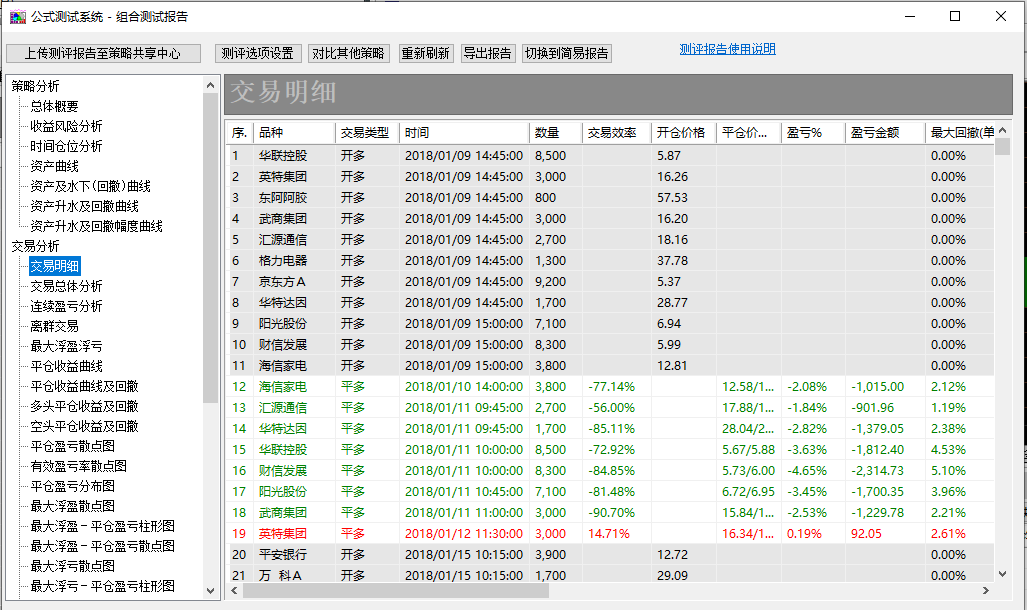The image size is (1027, 610).
Task: Click 对比其他策略 button
Action: coord(348,53)
